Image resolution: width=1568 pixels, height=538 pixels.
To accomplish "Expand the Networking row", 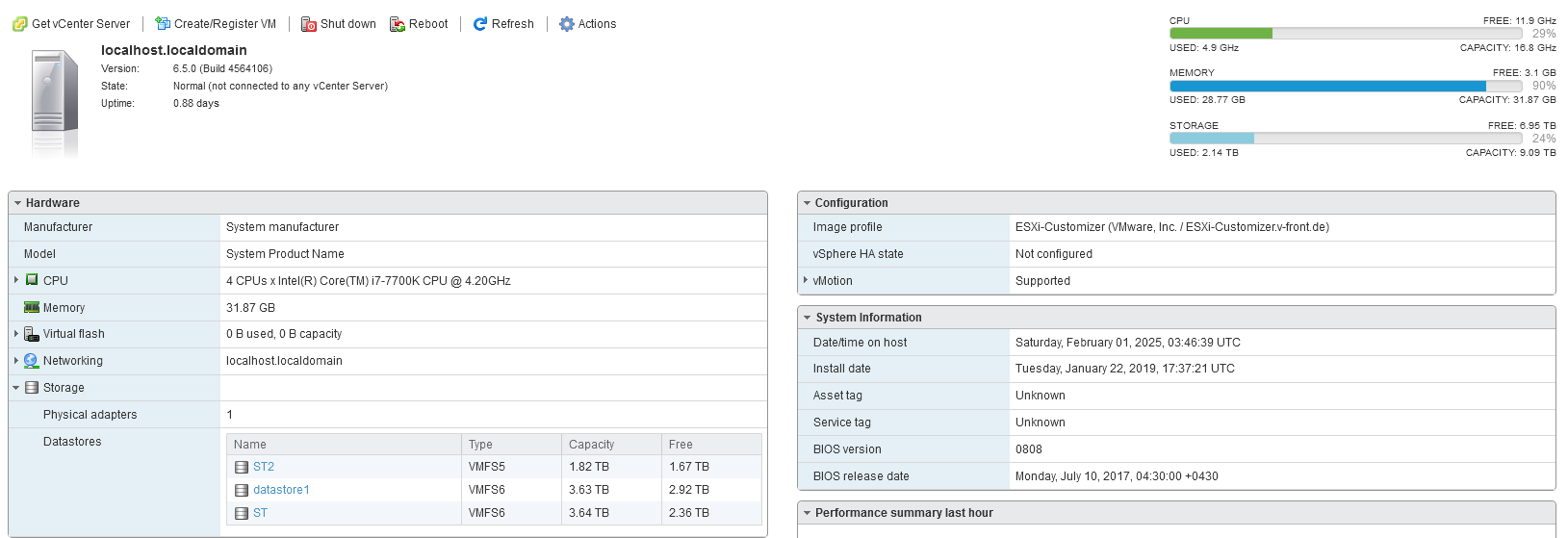I will tap(16, 361).
